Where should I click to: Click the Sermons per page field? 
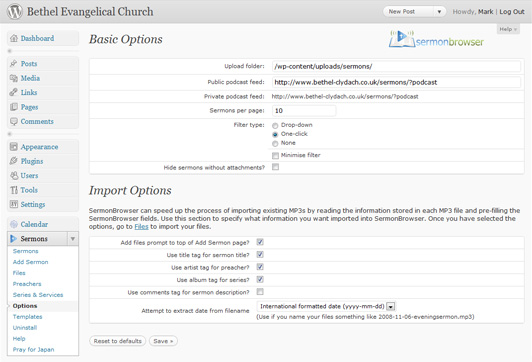(304, 111)
